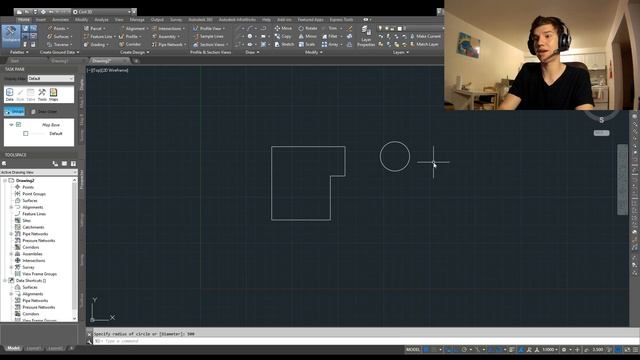Select the Move tool in Modify panel
This screenshot has width=640, height=360.
pos(283,28)
